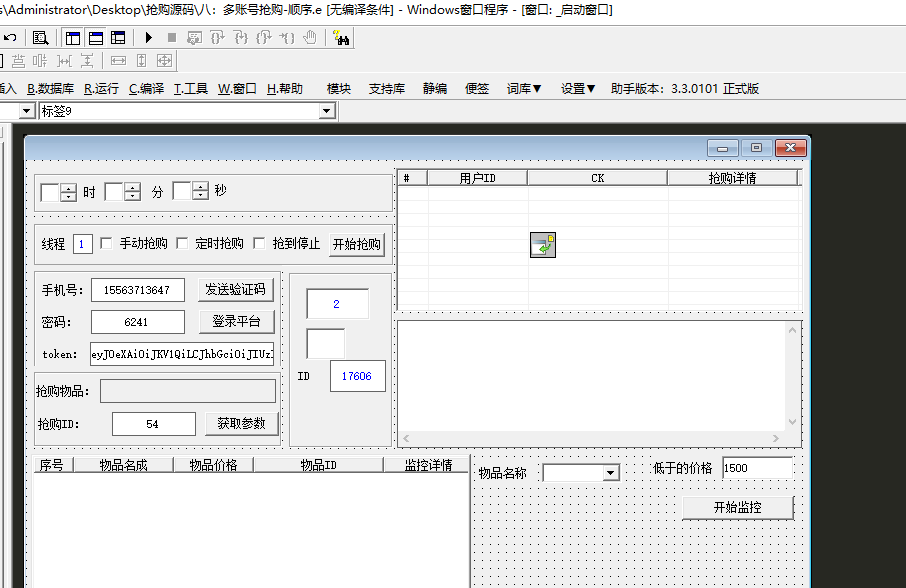Click the make same size icon

[x=164, y=60]
